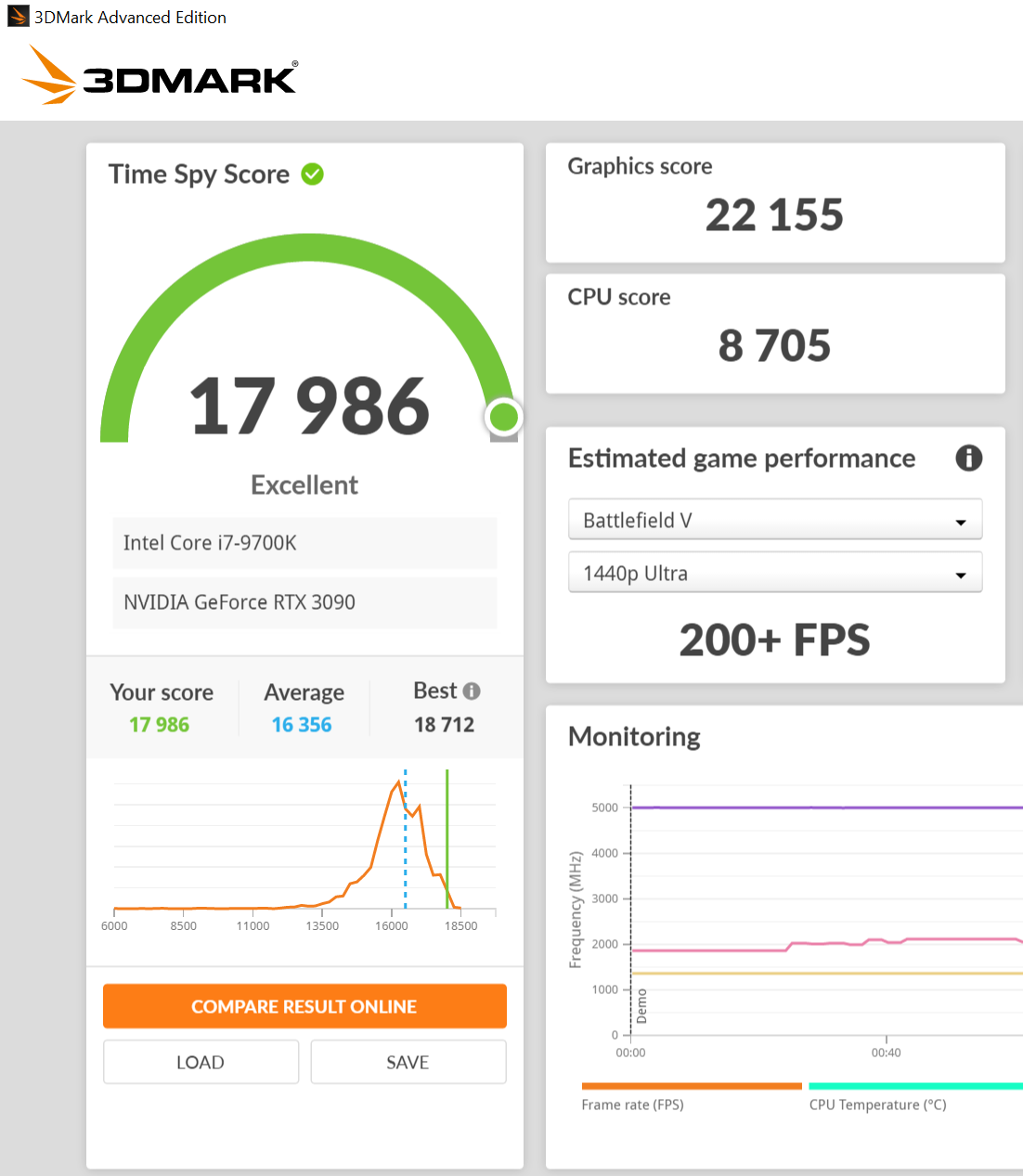Screen dimensions: 1023x1176
Task: Click the LOAD button
Action: pyautogui.click(x=201, y=1062)
